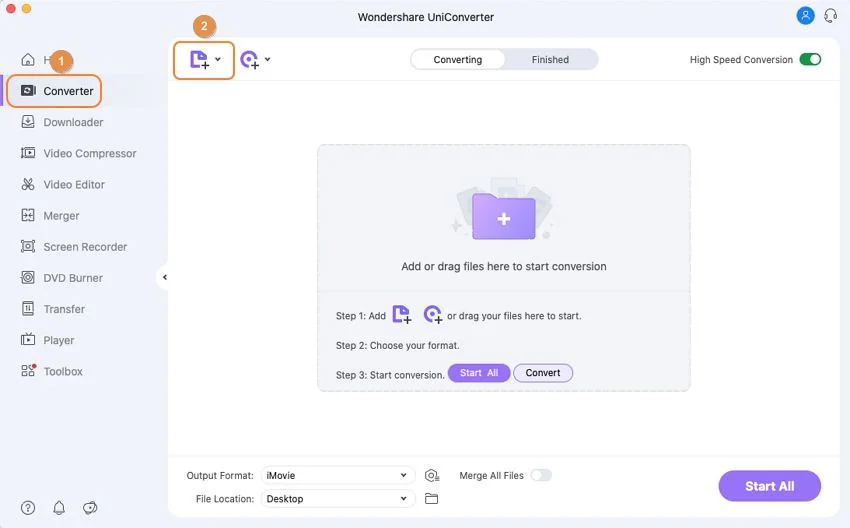
Task: Click the Screen Recorder icon
Action: [28, 247]
